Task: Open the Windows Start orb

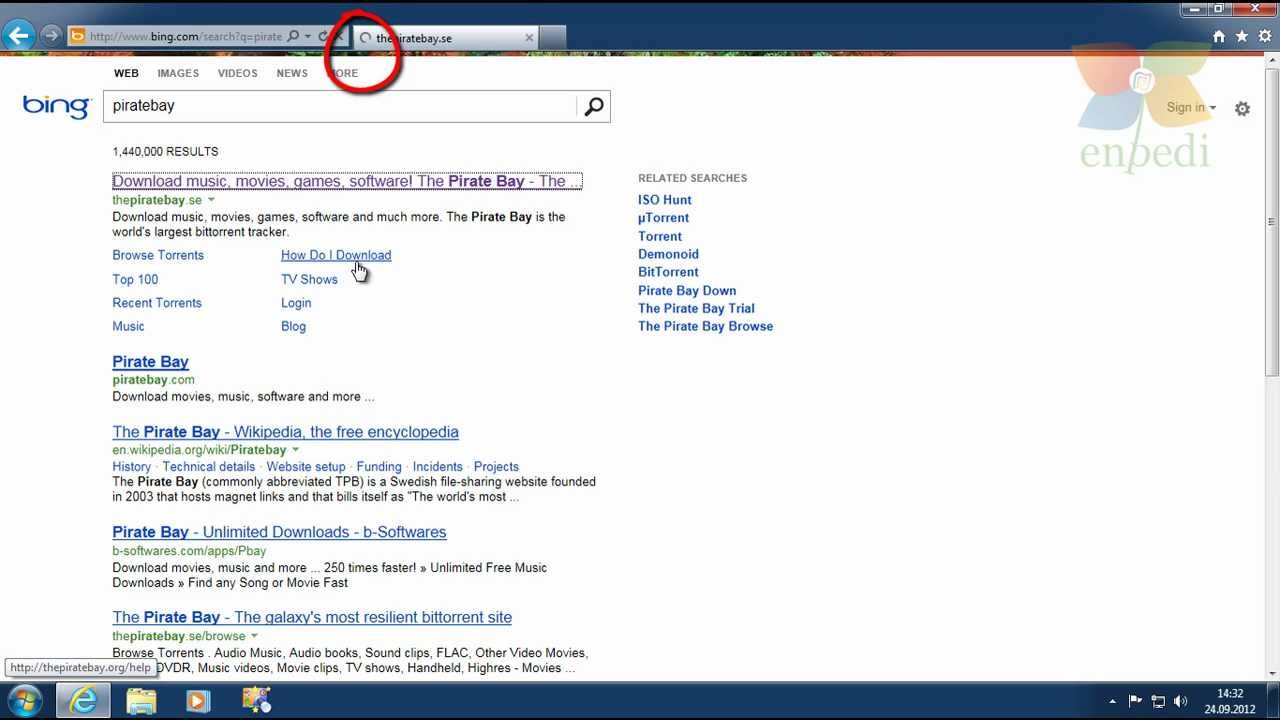Action: [x=24, y=701]
